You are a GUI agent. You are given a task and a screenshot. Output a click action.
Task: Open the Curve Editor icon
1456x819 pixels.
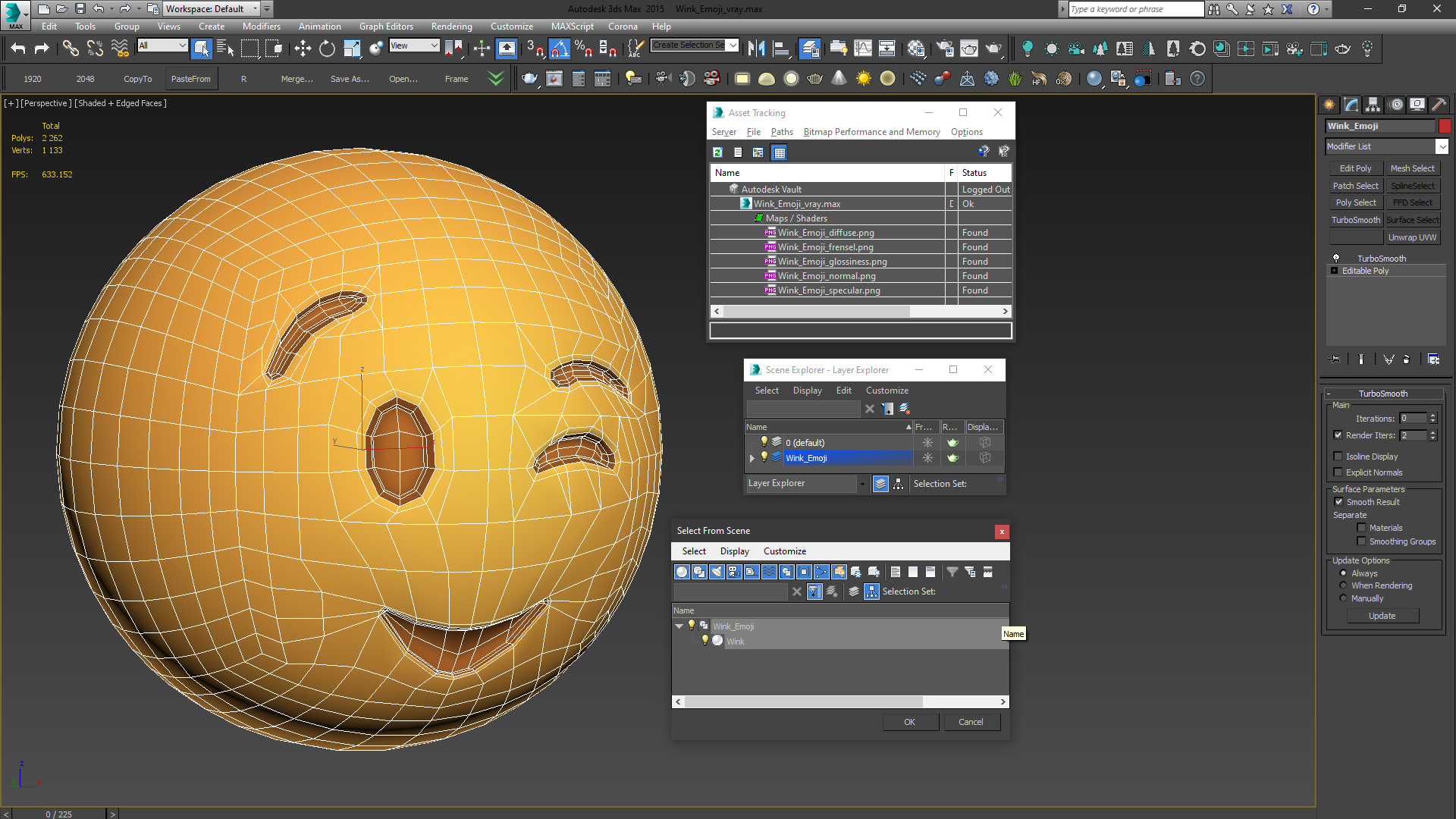pos(863,49)
